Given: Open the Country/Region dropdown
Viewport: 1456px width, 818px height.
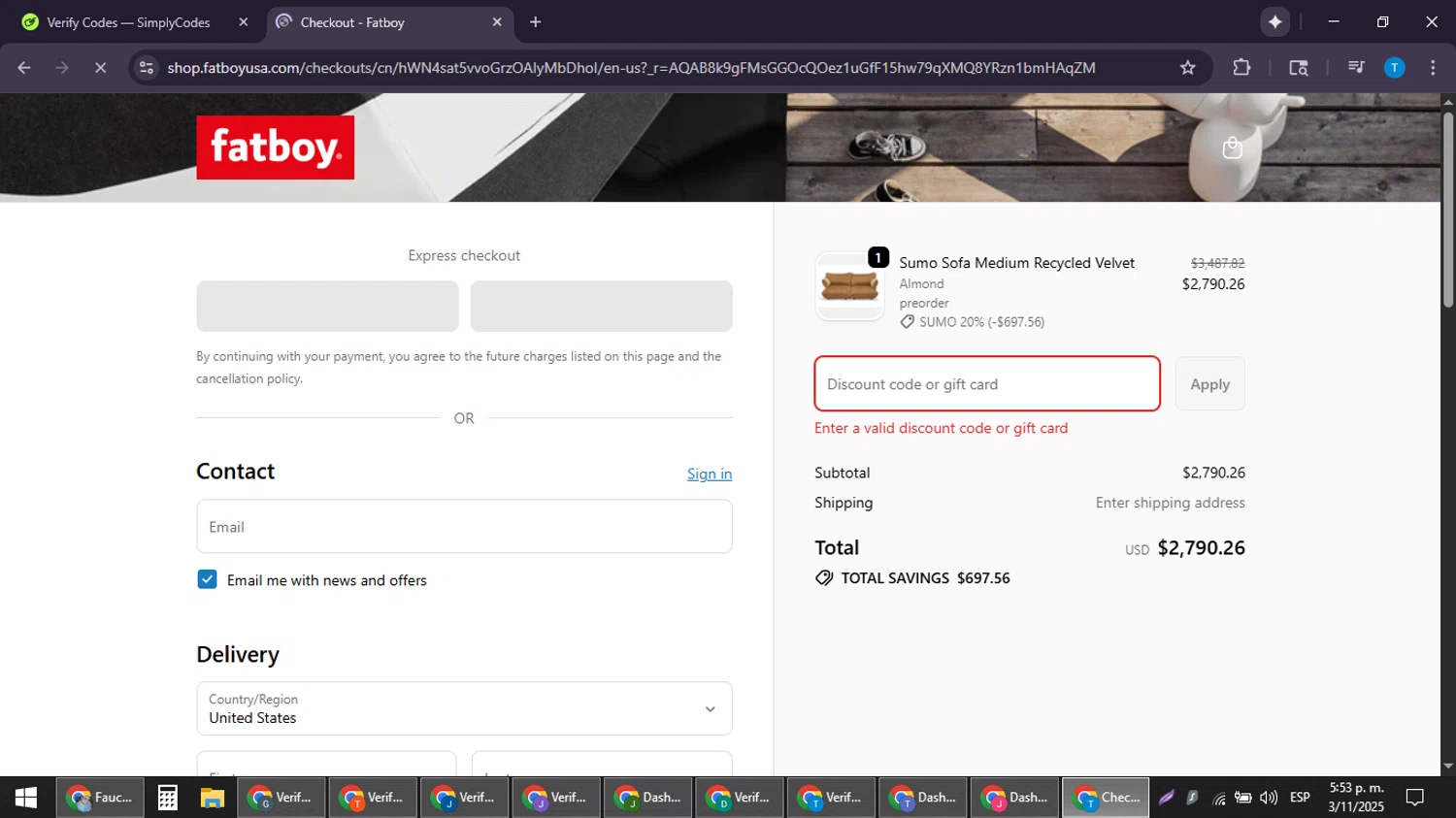Looking at the screenshot, I should [x=464, y=708].
